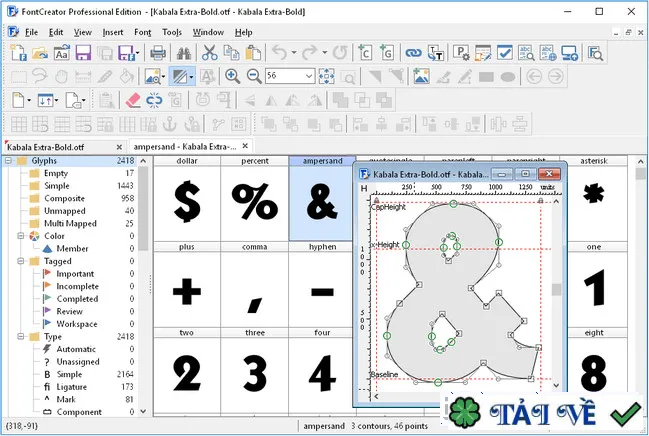
Task: Click the Redo arrow icon
Action: (x=310, y=53)
